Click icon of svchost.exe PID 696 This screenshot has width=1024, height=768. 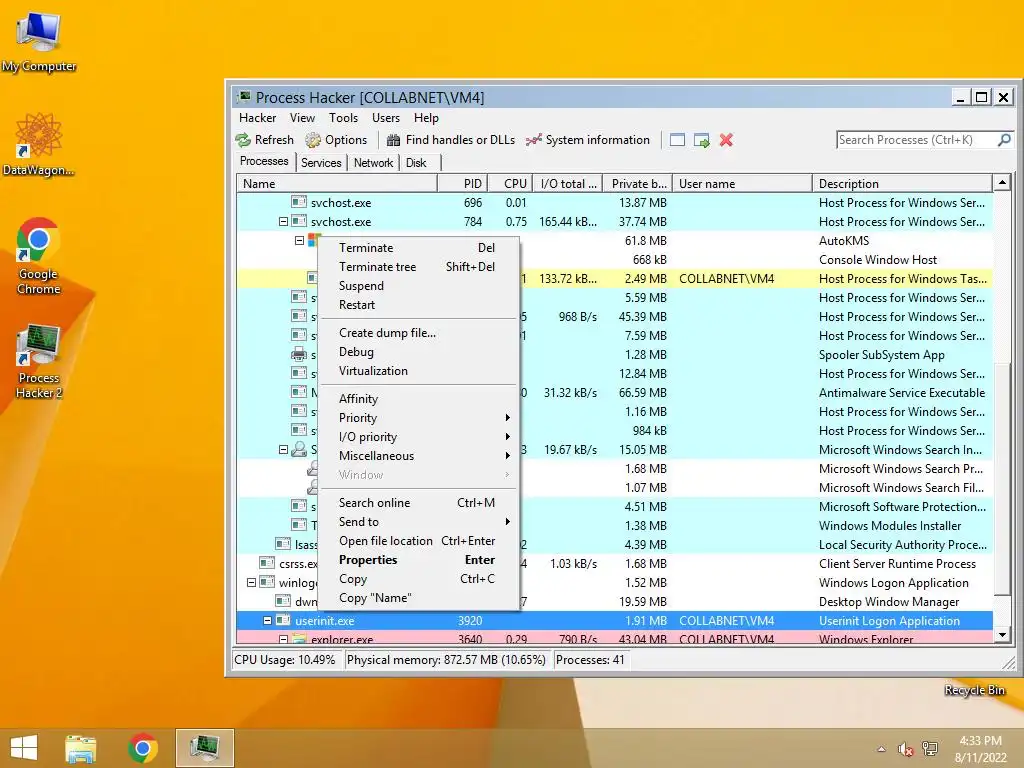coord(298,202)
